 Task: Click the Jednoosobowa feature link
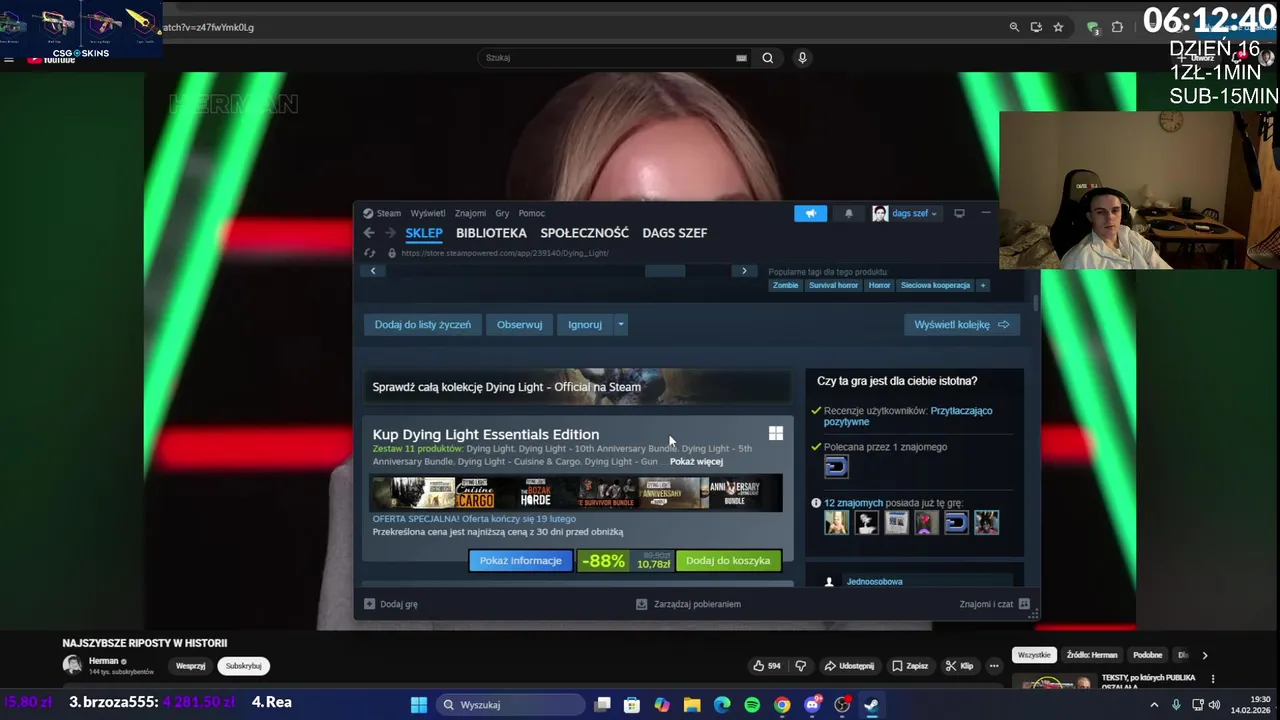click(874, 582)
